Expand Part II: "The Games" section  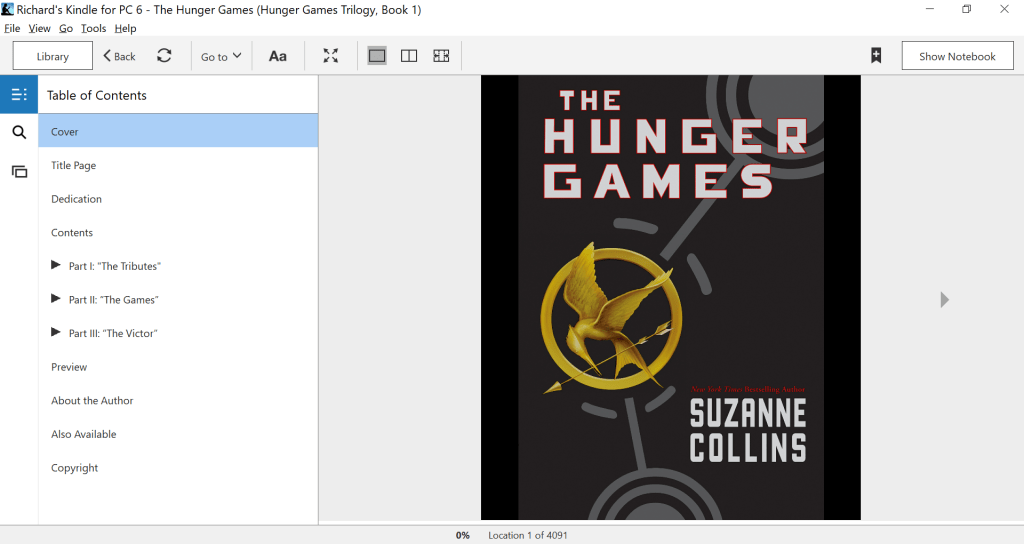click(56, 300)
